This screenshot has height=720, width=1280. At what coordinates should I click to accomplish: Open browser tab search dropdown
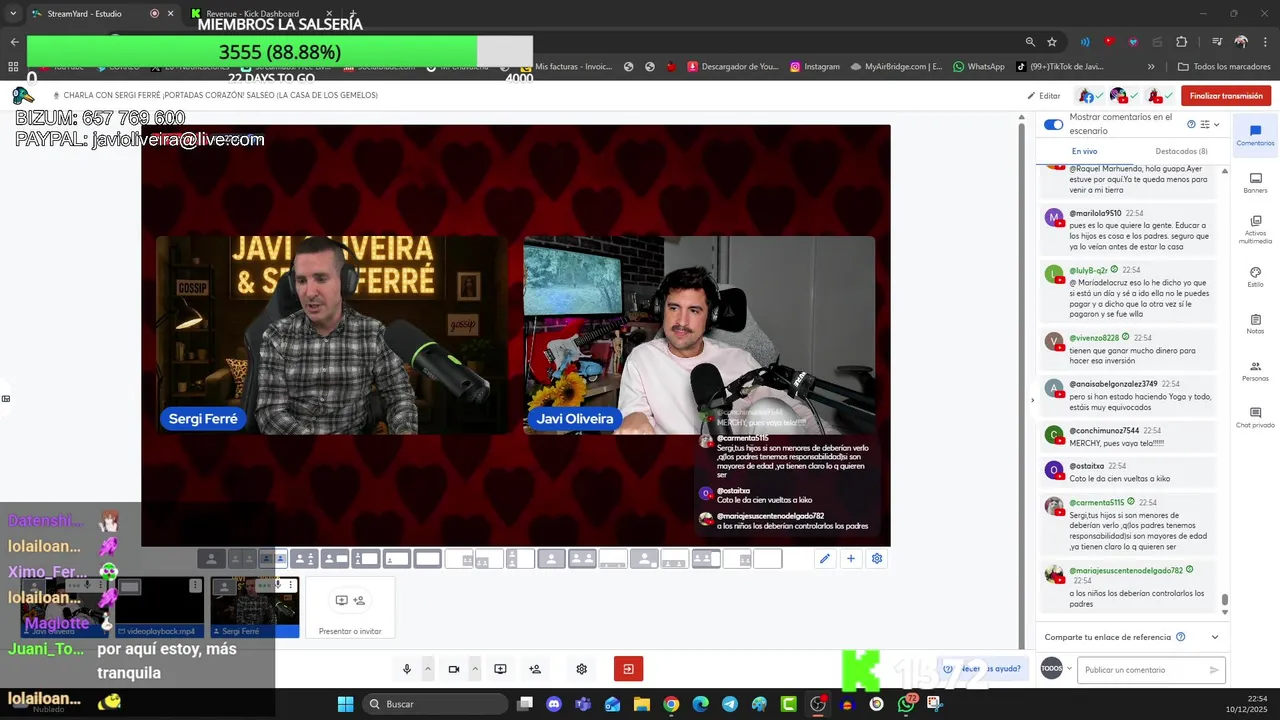point(13,13)
